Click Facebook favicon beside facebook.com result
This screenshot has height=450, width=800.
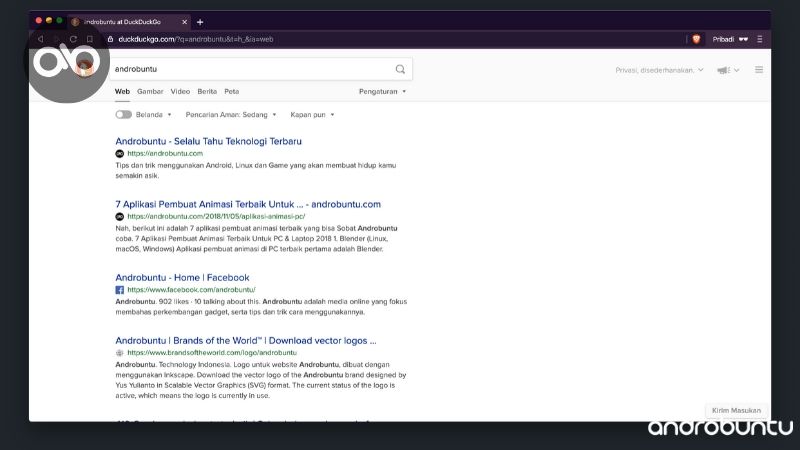click(119, 290)
